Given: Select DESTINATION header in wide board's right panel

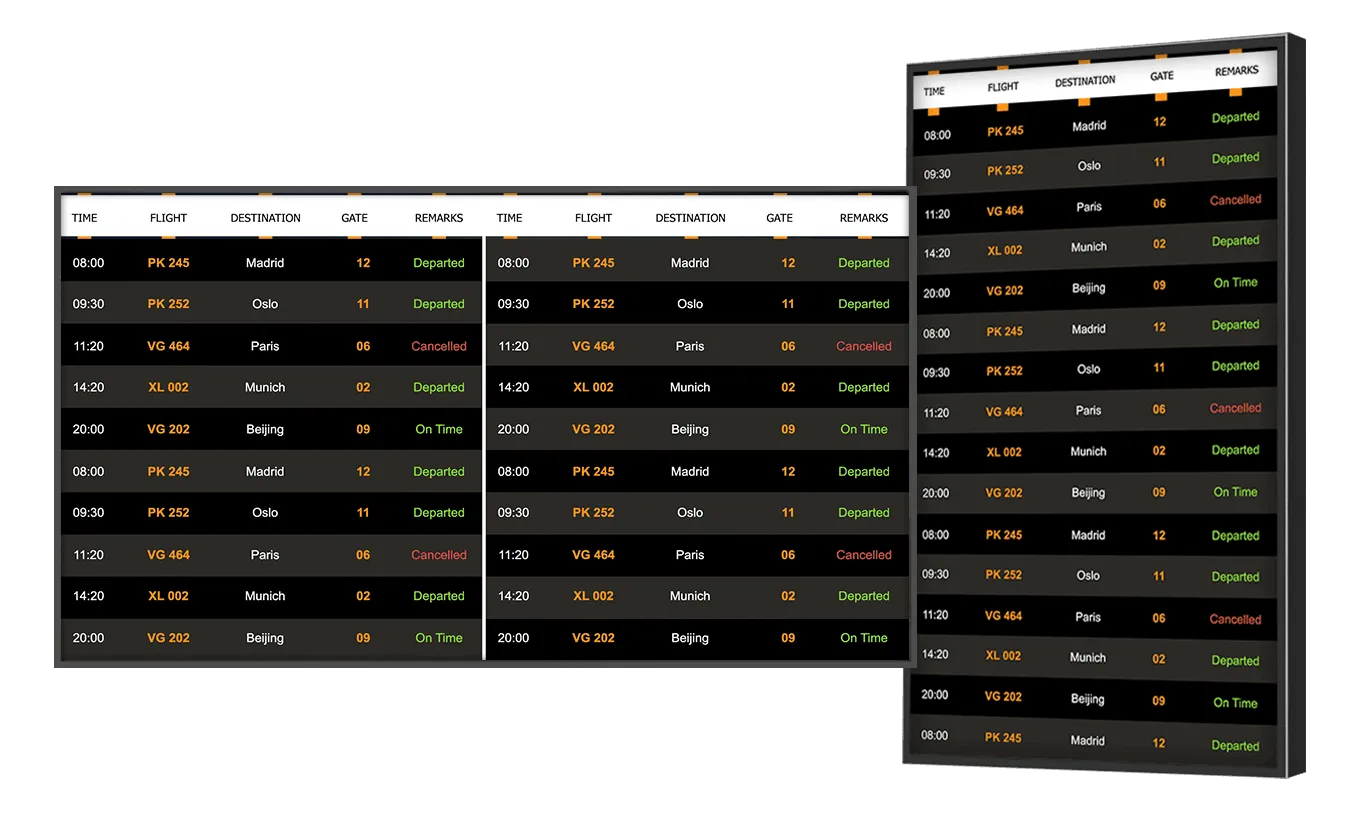Looking at the screenshot, I should pos(690,218).
